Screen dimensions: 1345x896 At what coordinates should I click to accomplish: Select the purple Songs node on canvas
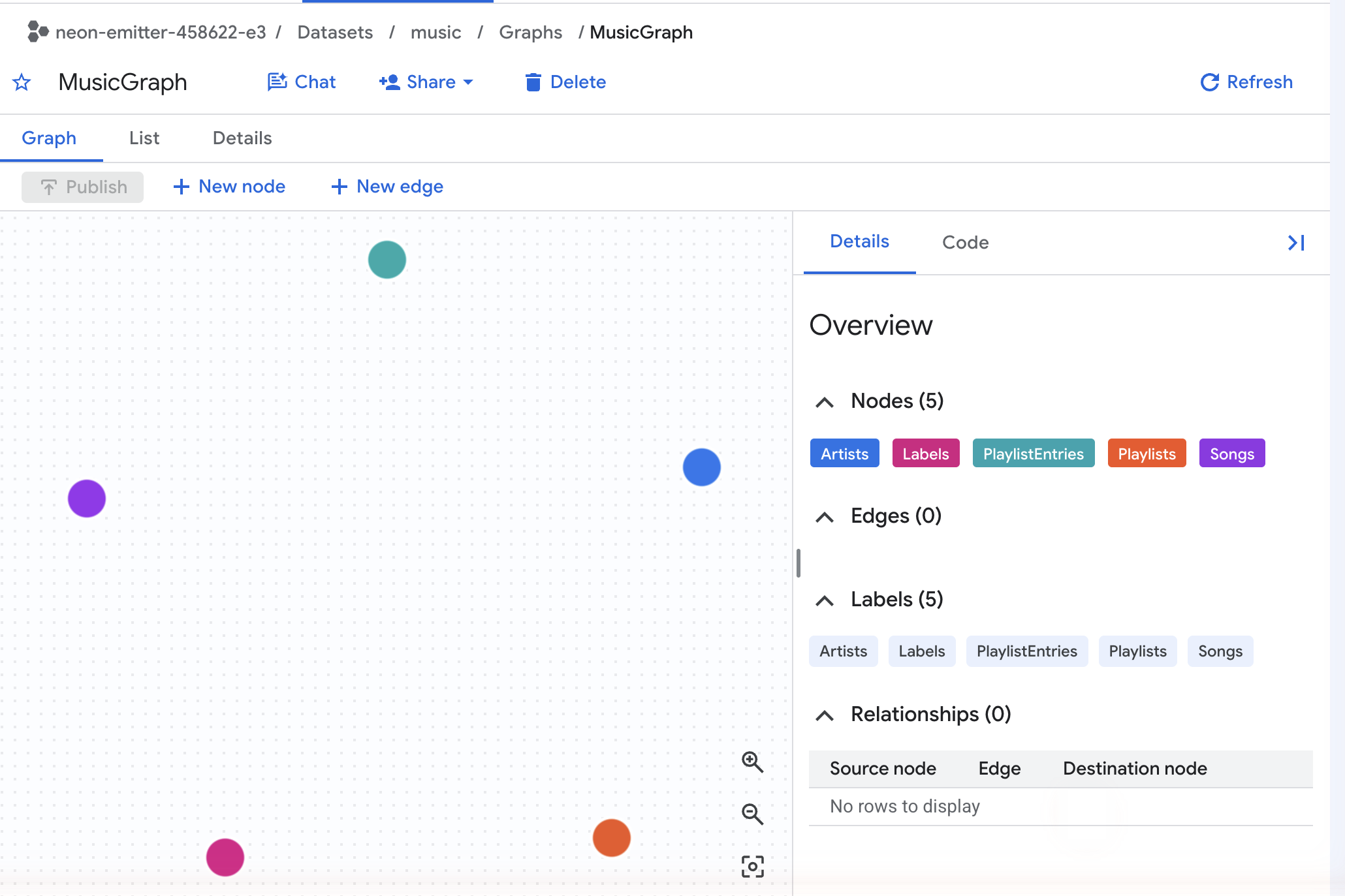click(x=87, y=499)
